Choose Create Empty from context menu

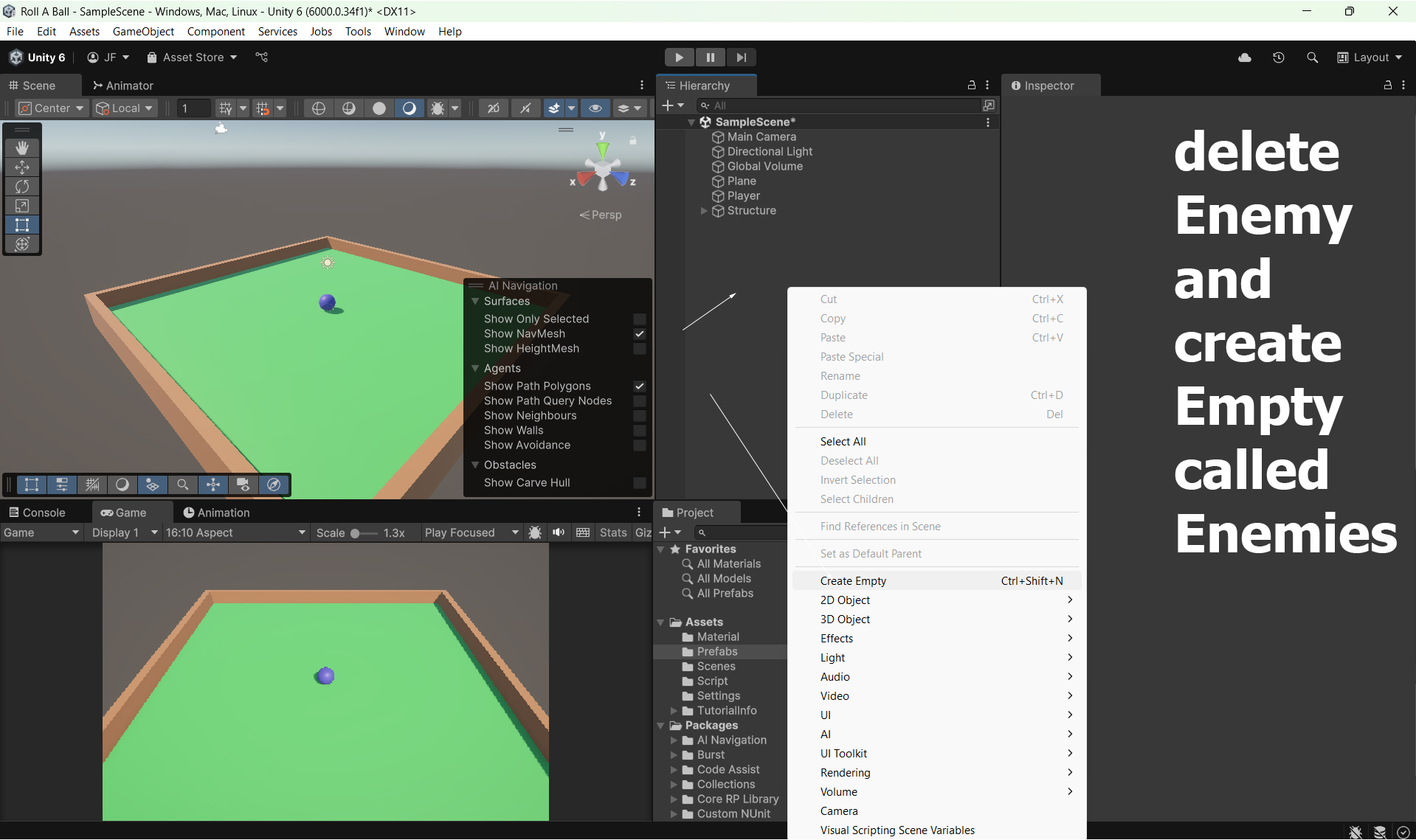(x=853, y=581)
